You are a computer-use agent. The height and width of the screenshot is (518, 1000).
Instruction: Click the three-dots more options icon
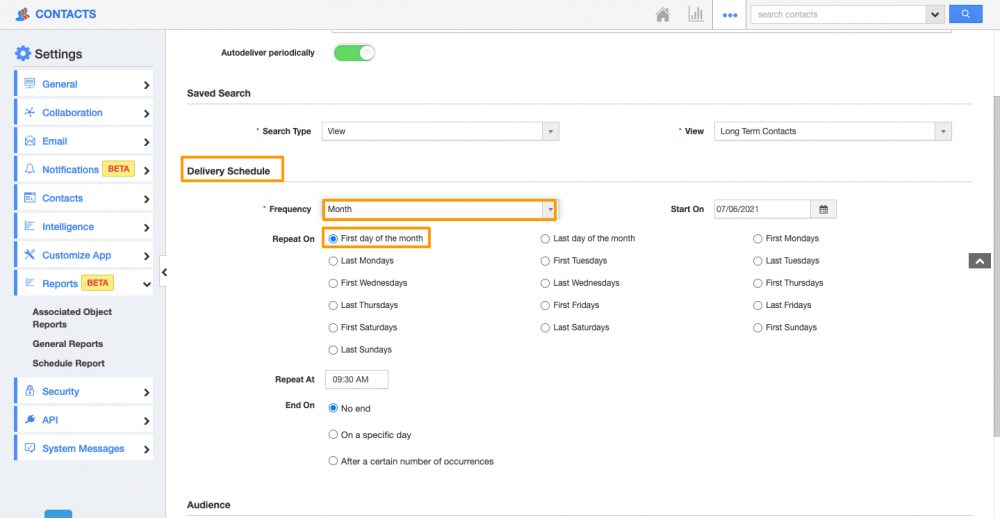[730, 15]
